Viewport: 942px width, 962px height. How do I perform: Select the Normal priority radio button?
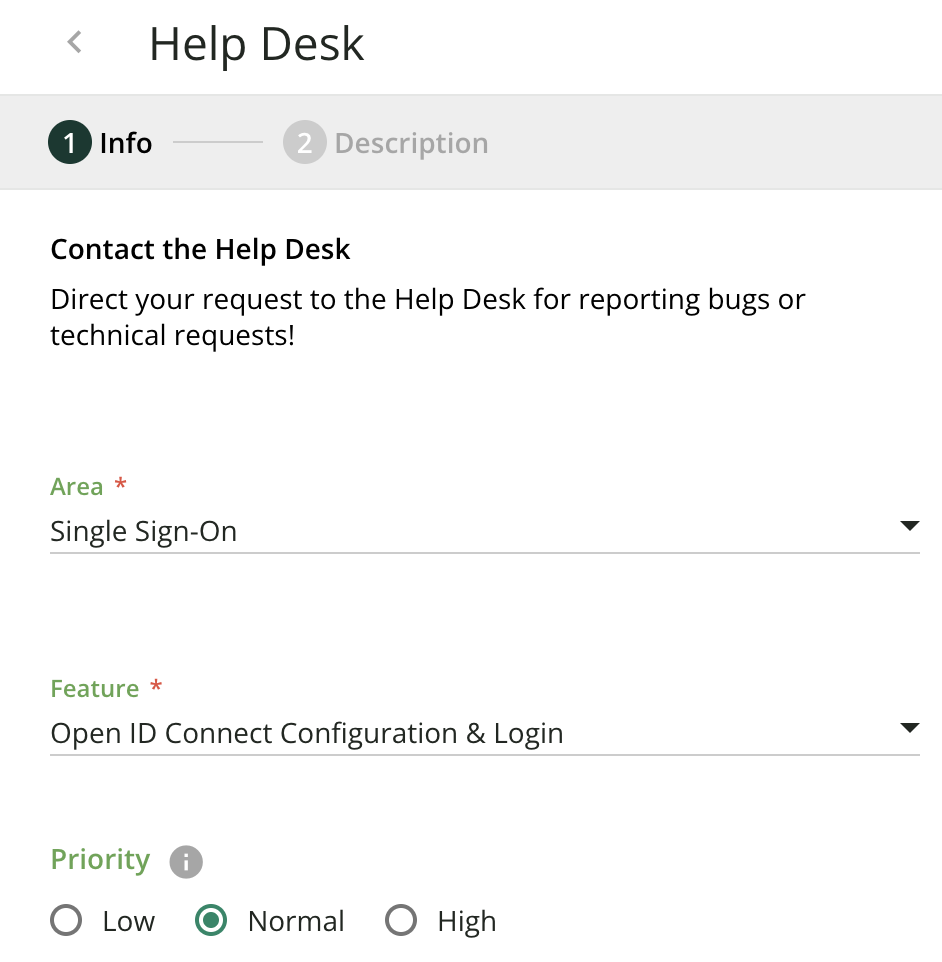tap(211, 921)
